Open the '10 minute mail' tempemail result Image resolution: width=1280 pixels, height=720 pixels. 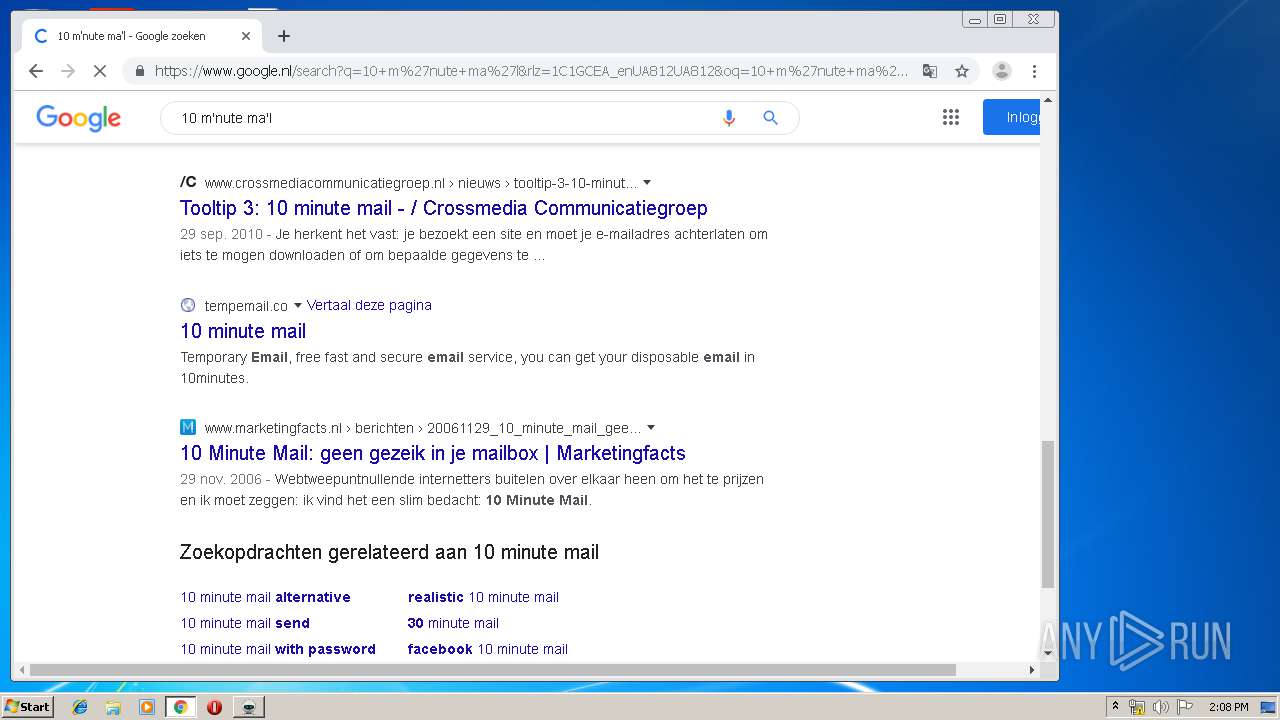point(243,331)
